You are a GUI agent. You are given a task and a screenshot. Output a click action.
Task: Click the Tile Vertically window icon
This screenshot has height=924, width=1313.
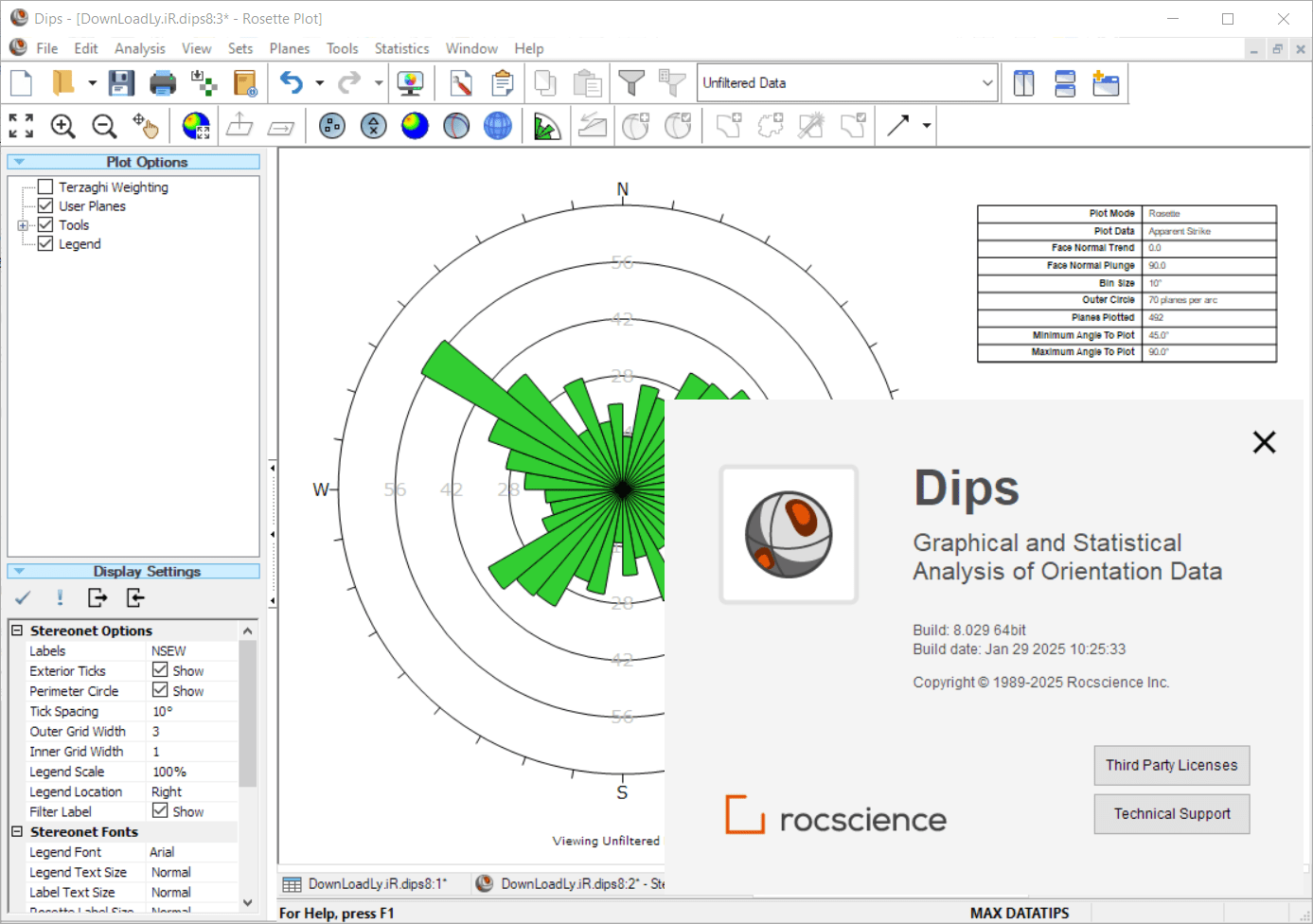coord(1023,83)
